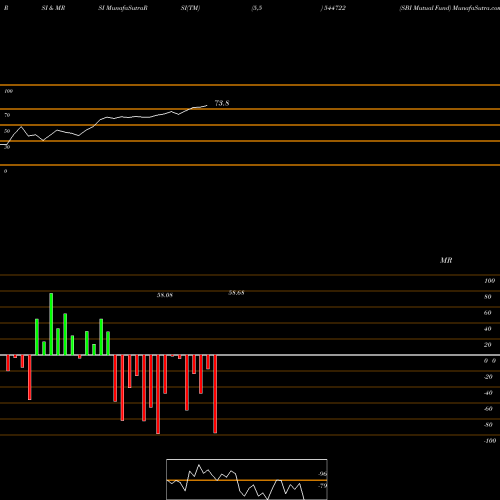Screen dimensions: 500x500
Task: Click the MR panel title
Action: click(x=446, y=260)
